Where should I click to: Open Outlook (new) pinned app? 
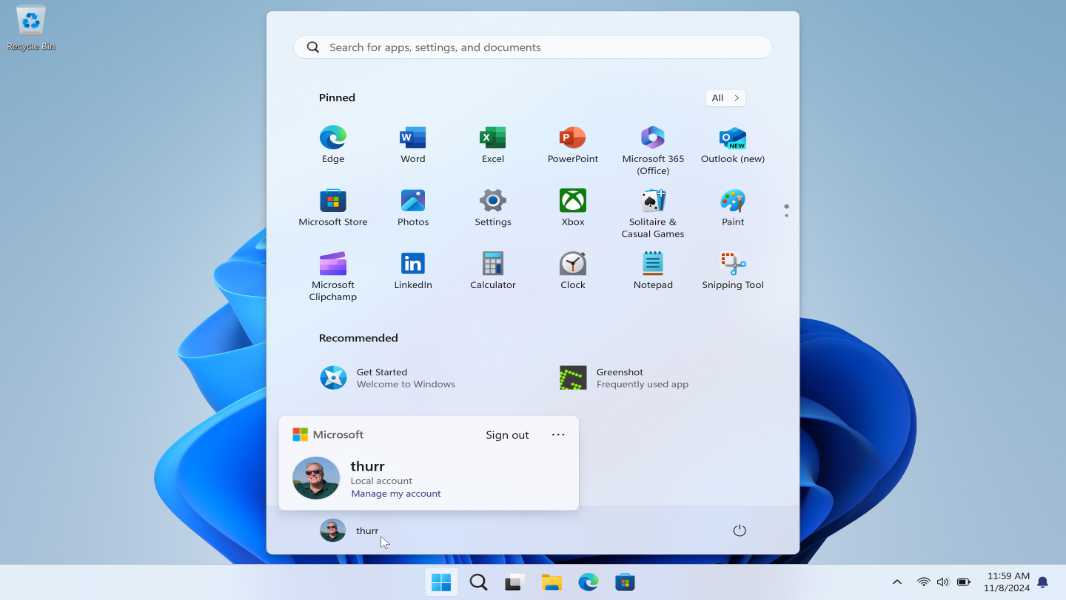click(x=732, y=145)
